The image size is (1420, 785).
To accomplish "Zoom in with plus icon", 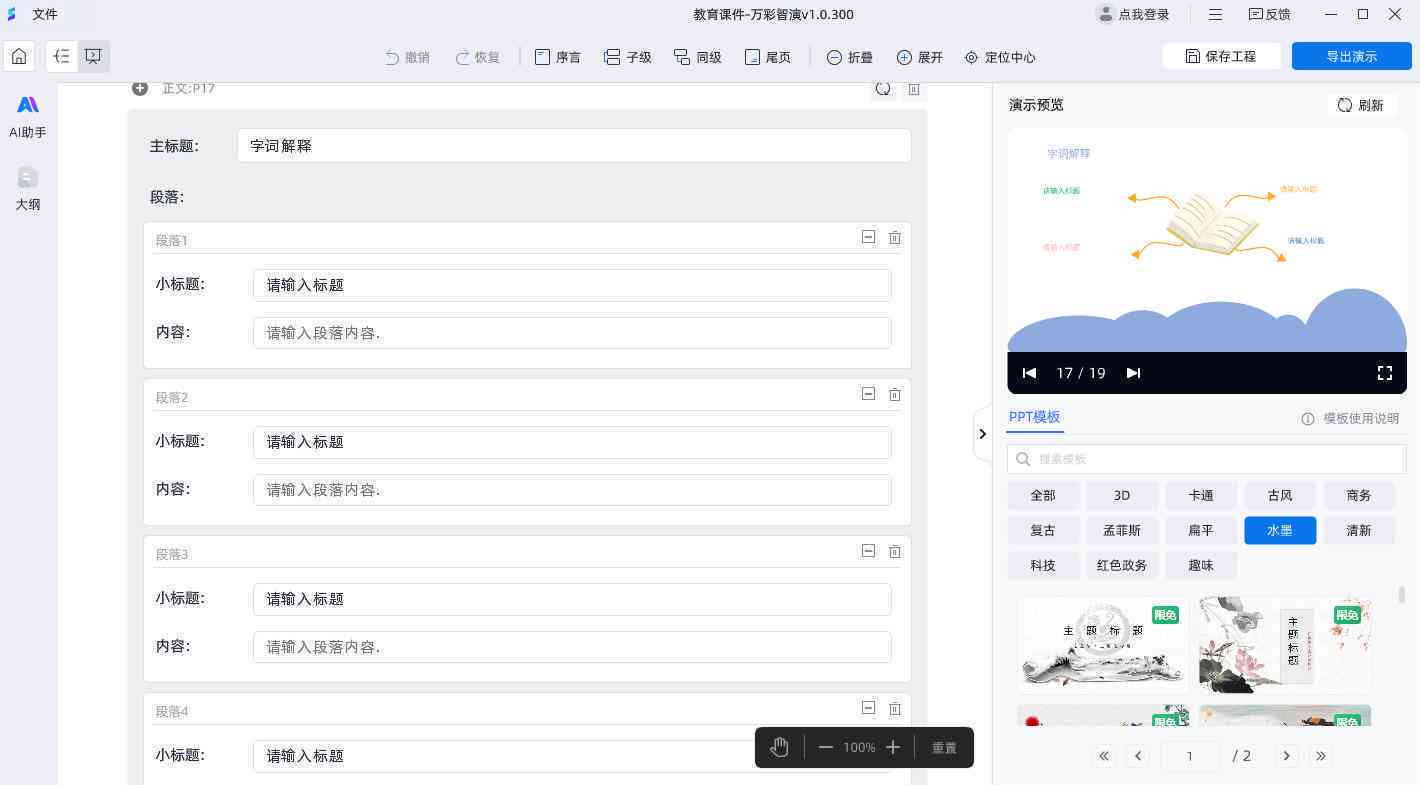I will (x=893, y=747).
